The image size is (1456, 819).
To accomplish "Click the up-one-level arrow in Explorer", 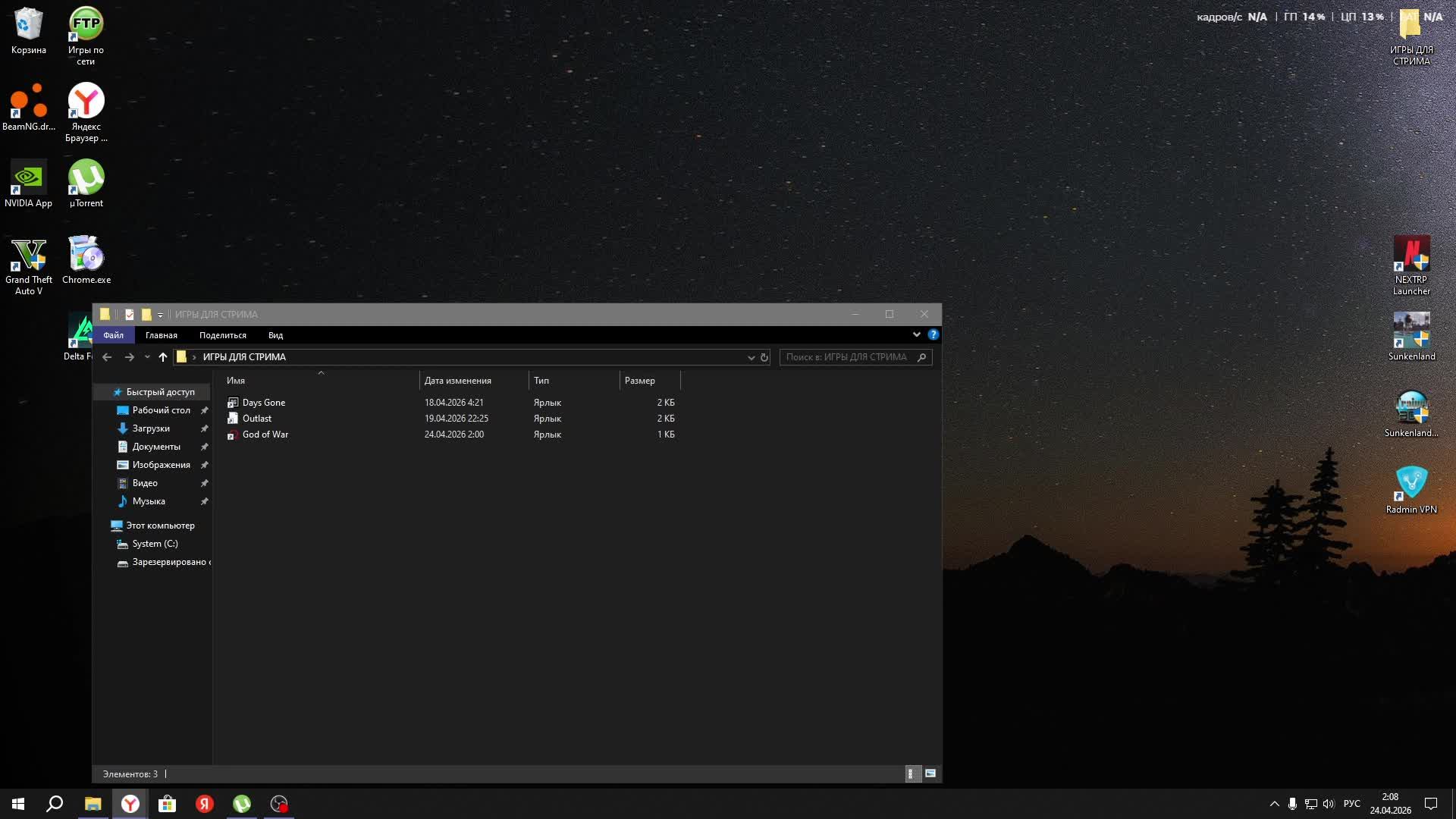I will click(162, 357).
